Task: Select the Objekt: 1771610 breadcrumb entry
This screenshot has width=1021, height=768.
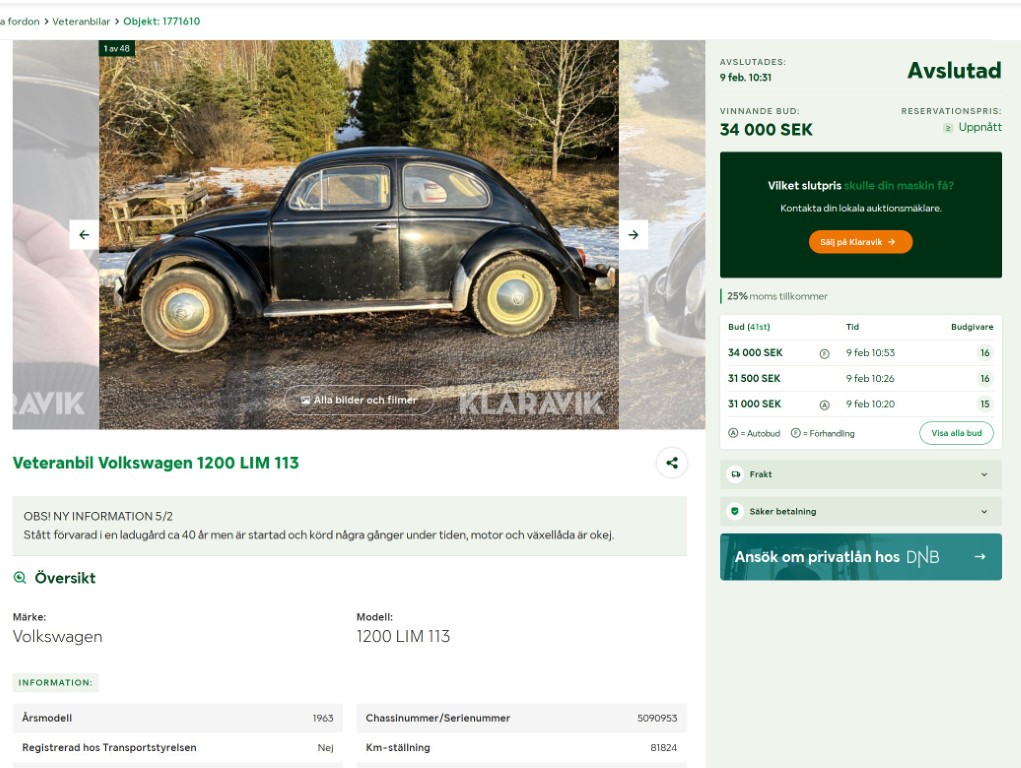Action: coord(160,20)
